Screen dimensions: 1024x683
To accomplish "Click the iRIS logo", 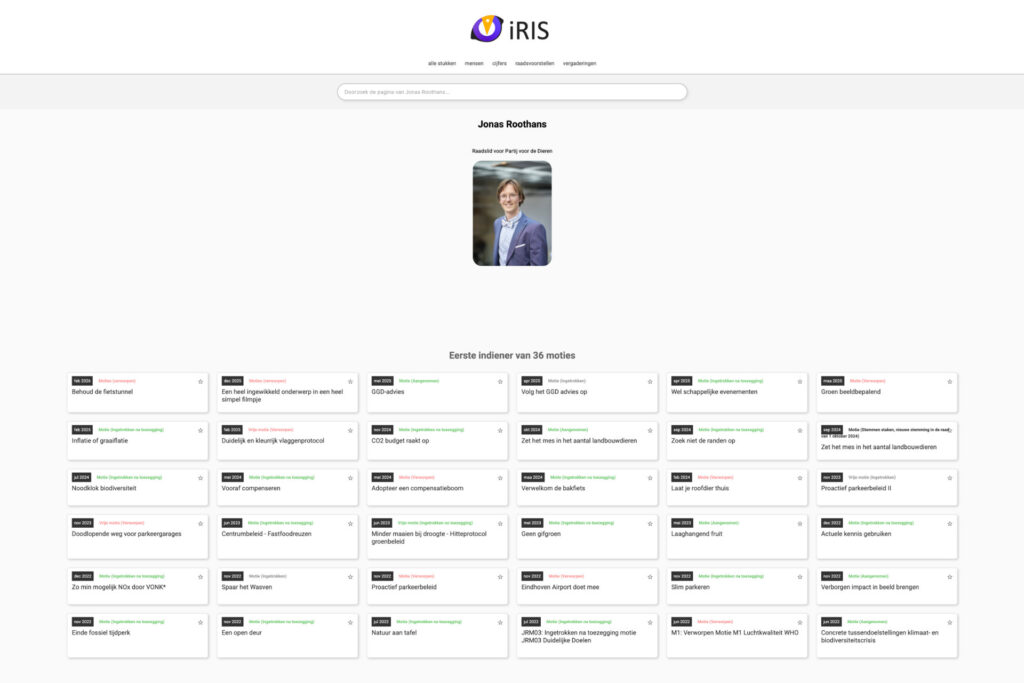I will (511, 29).
